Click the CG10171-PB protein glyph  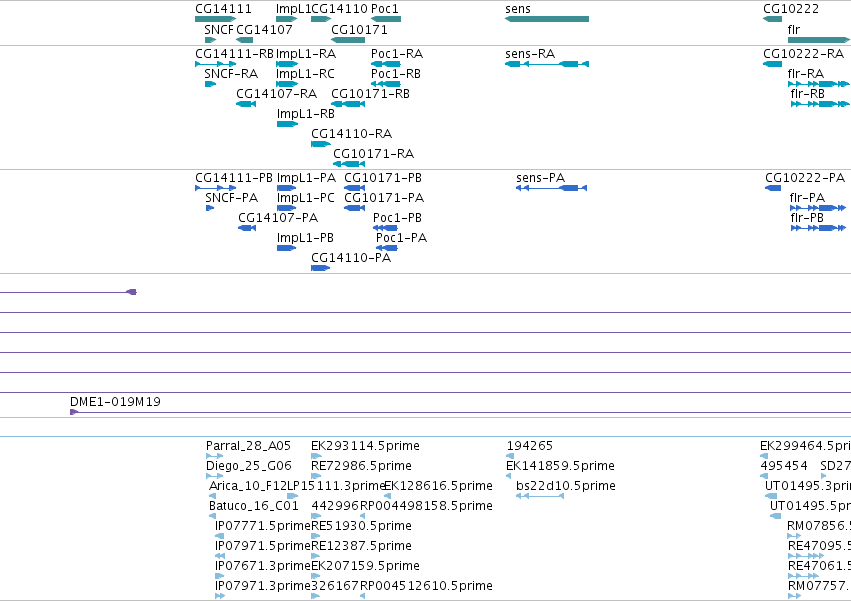point(354,188)
